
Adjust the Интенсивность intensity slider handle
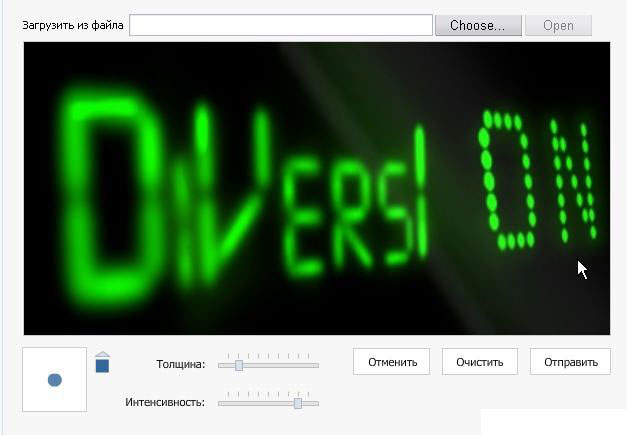click(298, 403)
